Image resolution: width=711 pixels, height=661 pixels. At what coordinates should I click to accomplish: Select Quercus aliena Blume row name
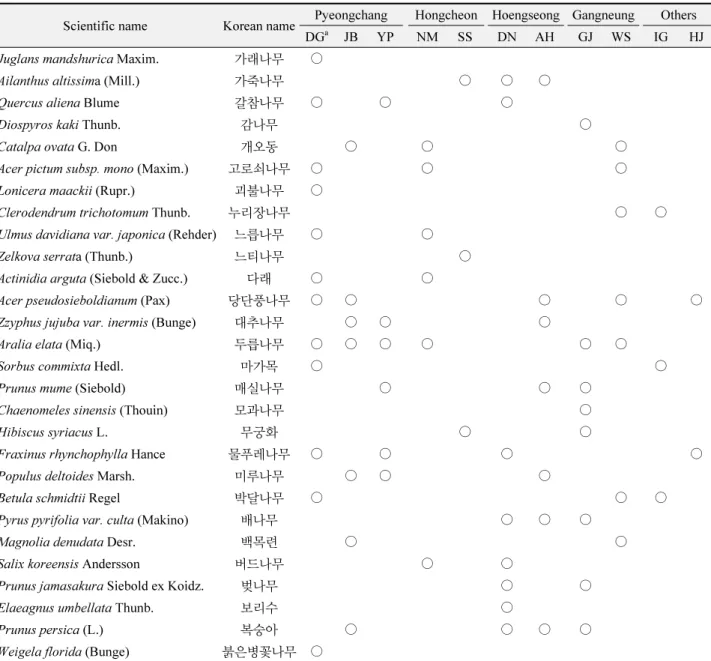pos(59,103)
